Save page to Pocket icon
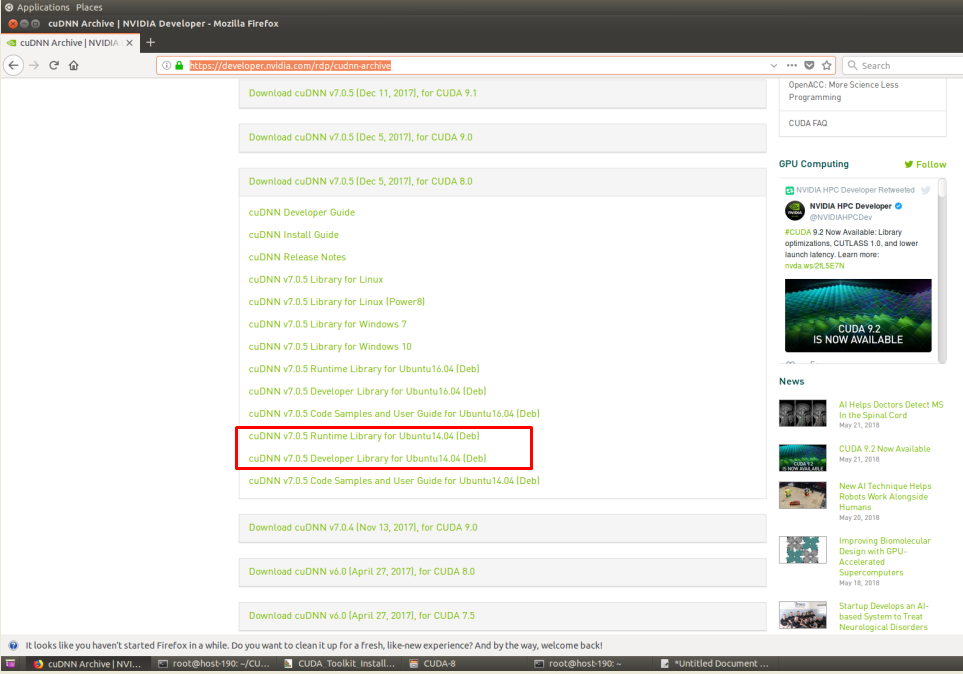The image size is (963, 674). [x=809, y=65]
